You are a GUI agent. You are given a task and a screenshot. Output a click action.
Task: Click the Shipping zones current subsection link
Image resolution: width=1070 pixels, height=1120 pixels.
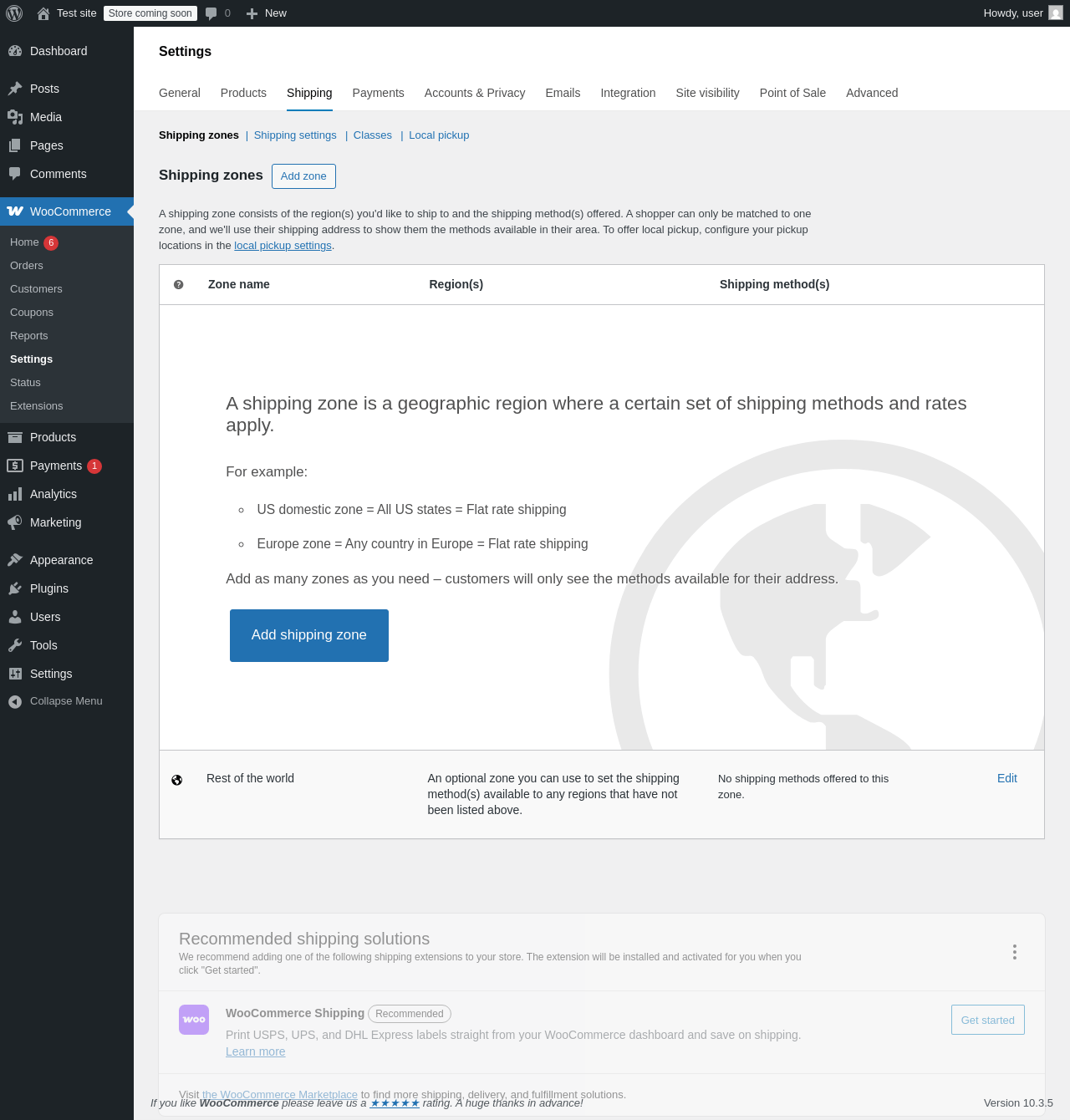tap(199, 135)
